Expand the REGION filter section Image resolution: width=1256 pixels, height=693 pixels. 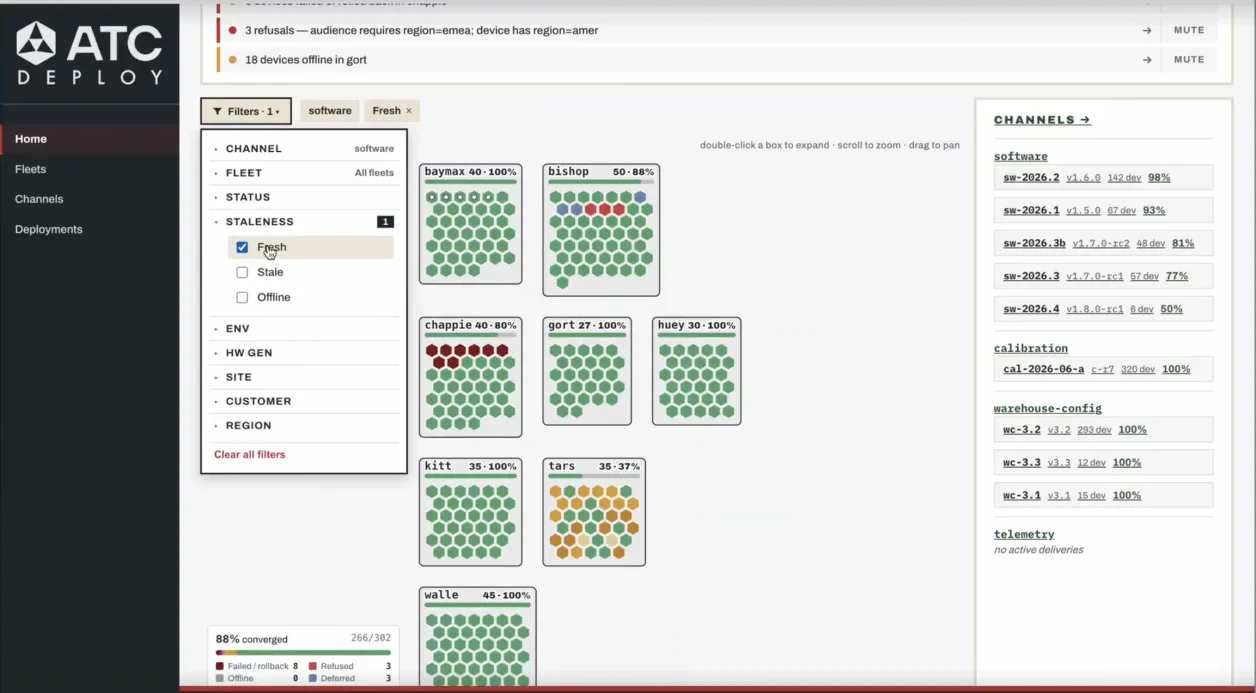coord(304,425)
